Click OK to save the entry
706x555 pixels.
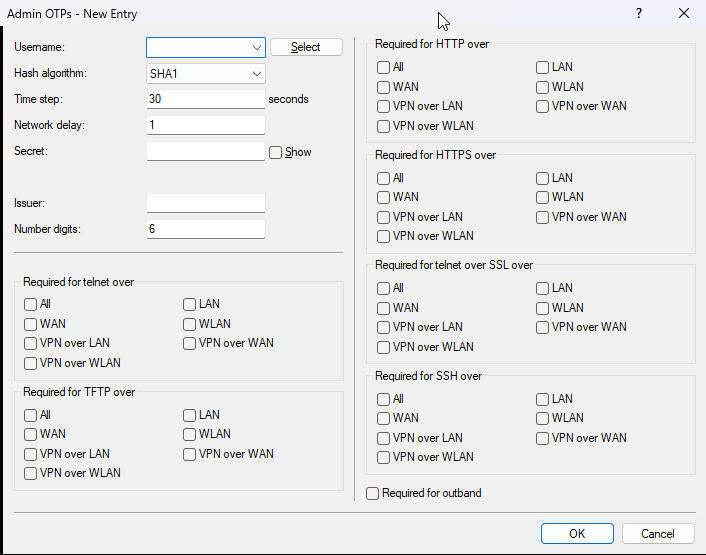pos(577,534)
